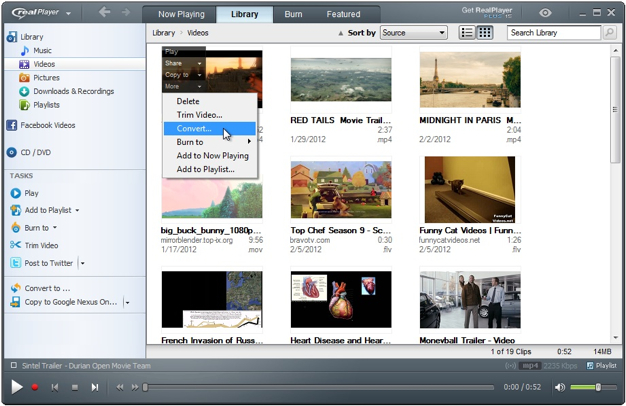This screenshot has width=626, height=406.
Task: Select the Moneyball Trailer thumbnail
Action: point(470,299)
